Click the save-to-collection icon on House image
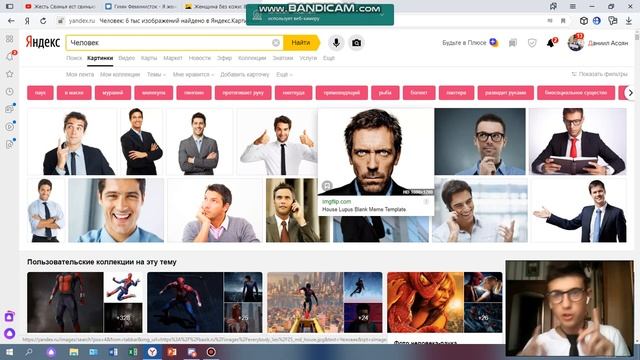The image size is (640, 360). pyautogui.click(x=327, y=186)
